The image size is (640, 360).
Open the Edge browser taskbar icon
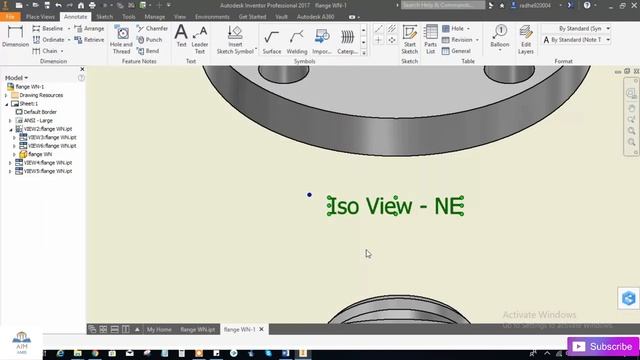(x=60, y=353)
